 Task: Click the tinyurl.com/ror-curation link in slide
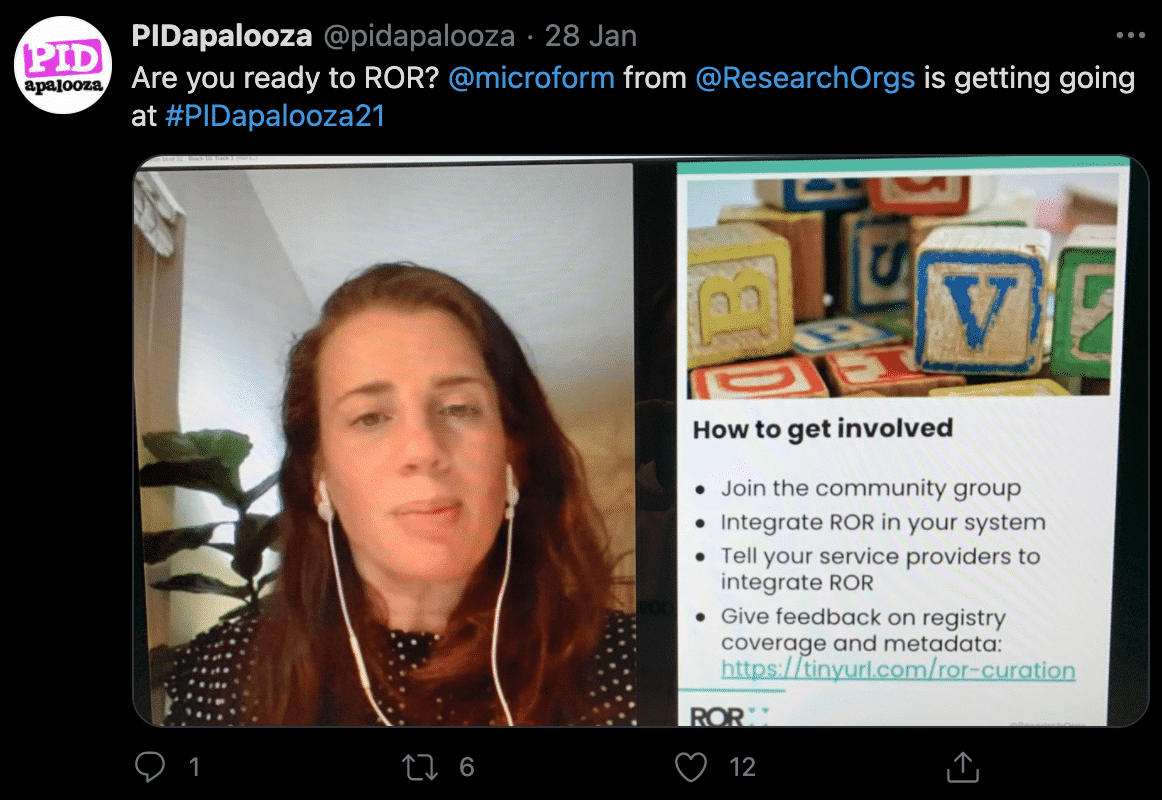click(x=897, y=670)
